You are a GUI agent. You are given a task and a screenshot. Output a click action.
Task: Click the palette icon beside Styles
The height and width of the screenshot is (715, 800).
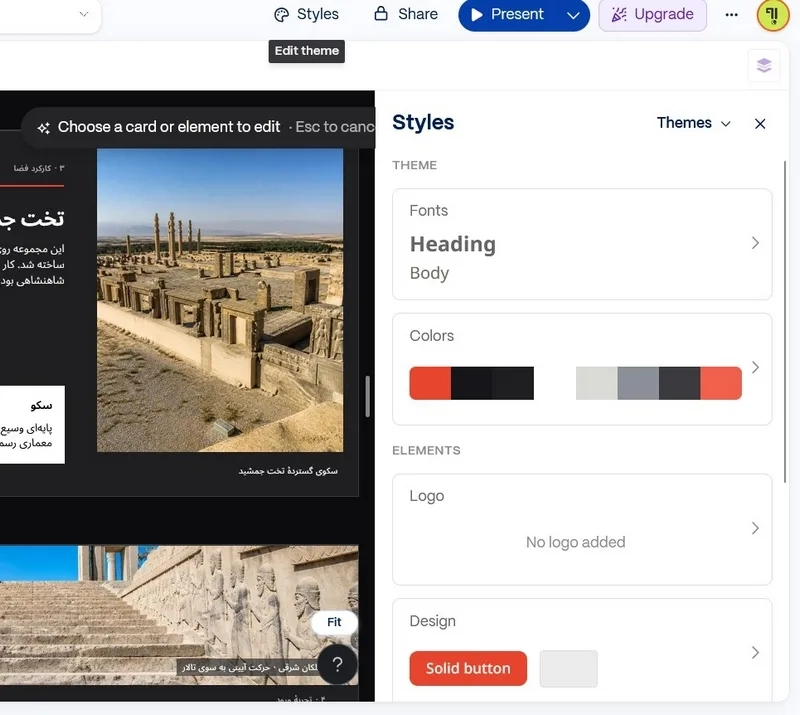pyautogui.click(x=281, y=15)
